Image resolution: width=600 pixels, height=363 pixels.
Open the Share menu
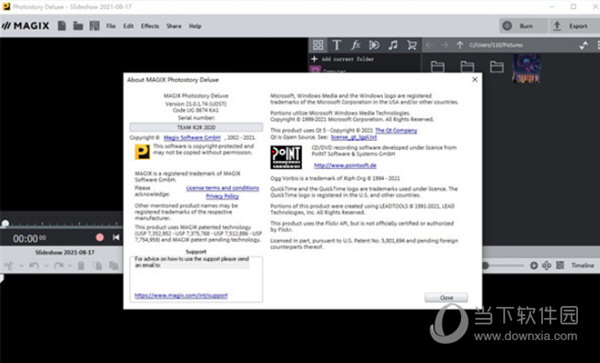coord(174,26)
